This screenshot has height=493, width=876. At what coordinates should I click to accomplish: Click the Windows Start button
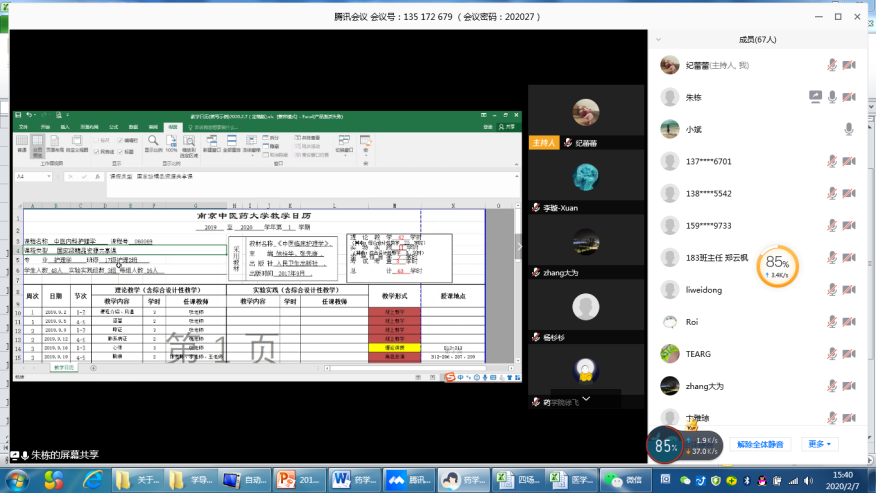(18, 480)
